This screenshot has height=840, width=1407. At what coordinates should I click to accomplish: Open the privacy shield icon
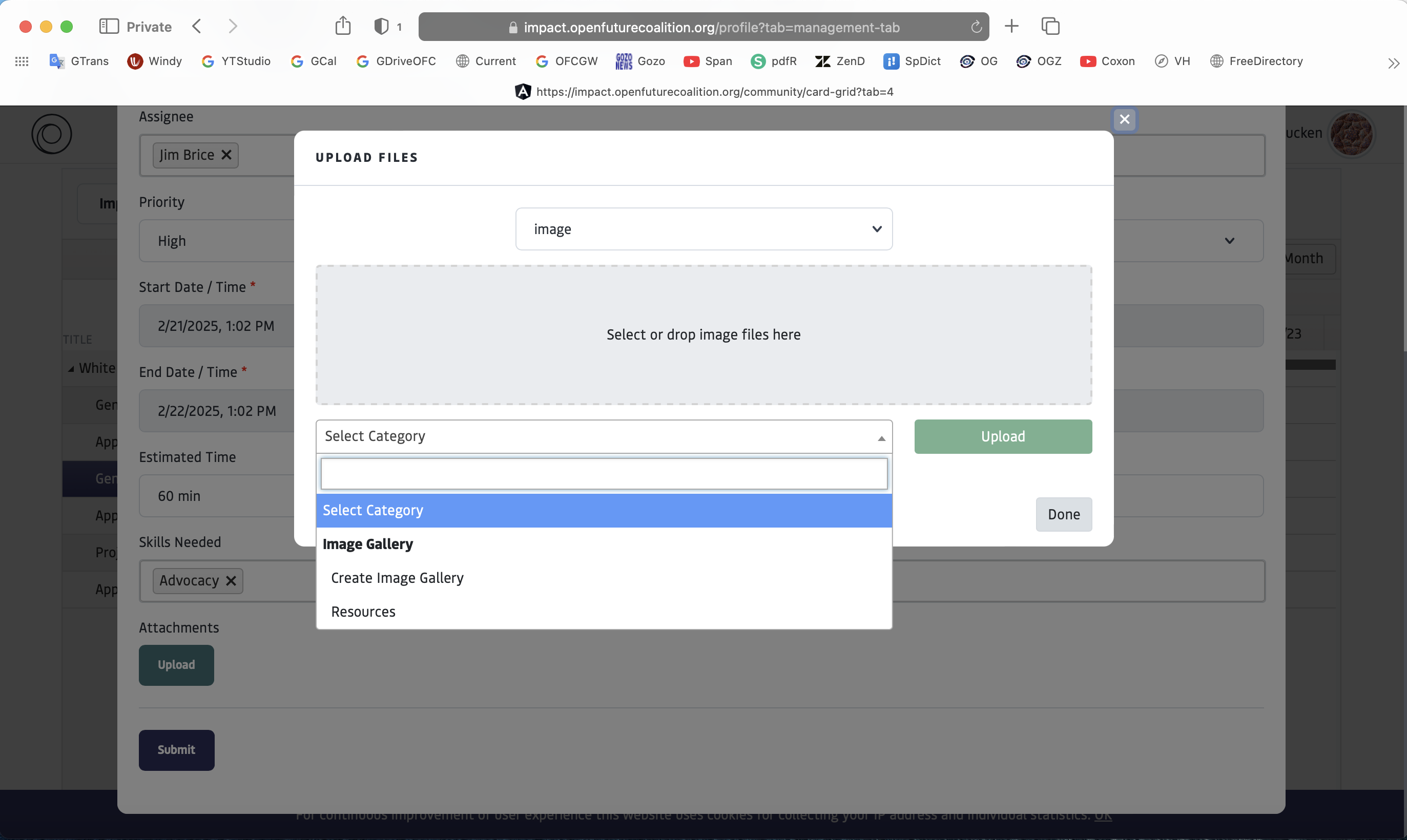[382, 27]
